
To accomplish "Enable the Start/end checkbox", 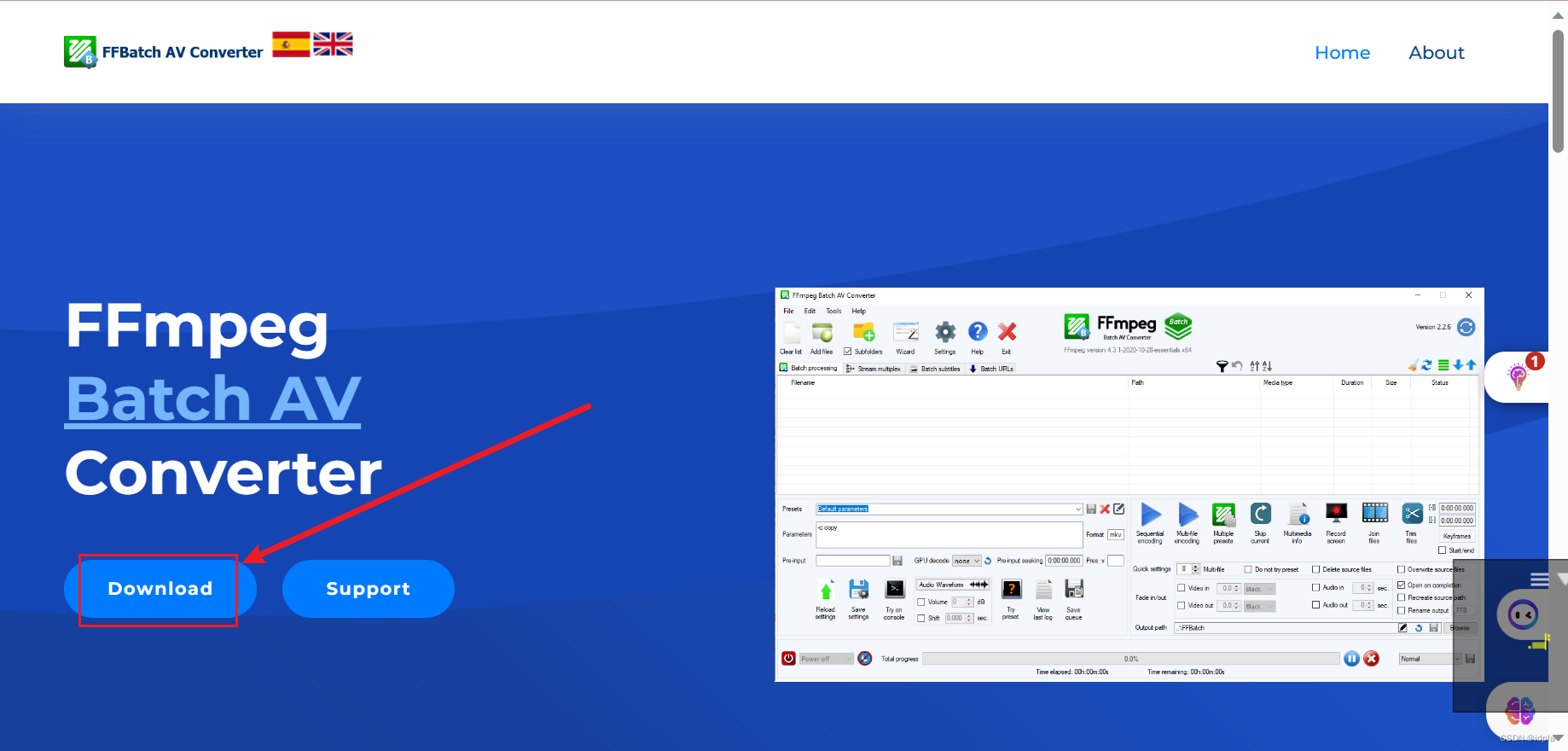I will 1443,550.
